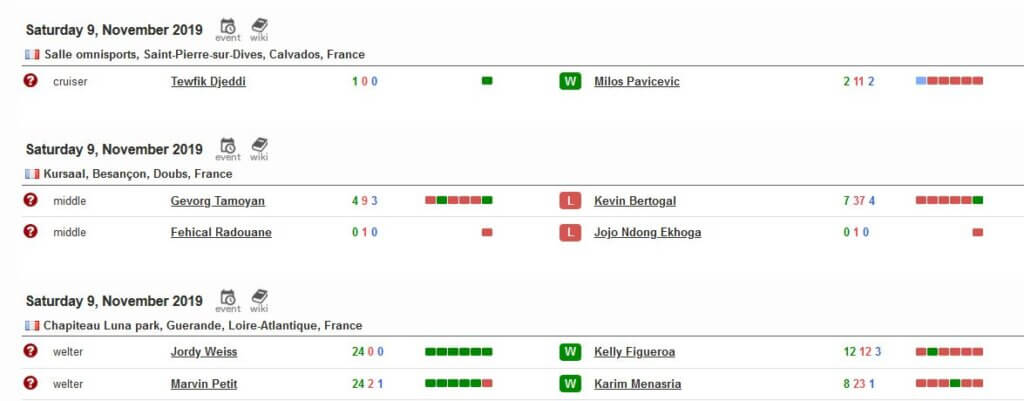Open the wiki icon for Saint-Pierre-sur-Dives card
This screenshot has width=1024, height=401.
[259, 30]
